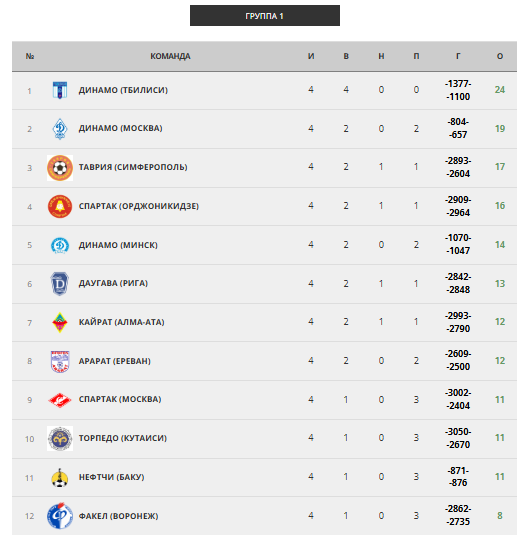Click the Динамо (Тбилиси) club logo

[x=60, y=90]
